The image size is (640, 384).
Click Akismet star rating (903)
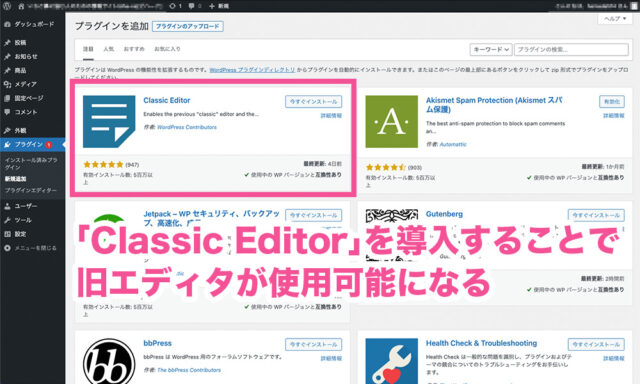click(x=393, y=167)
